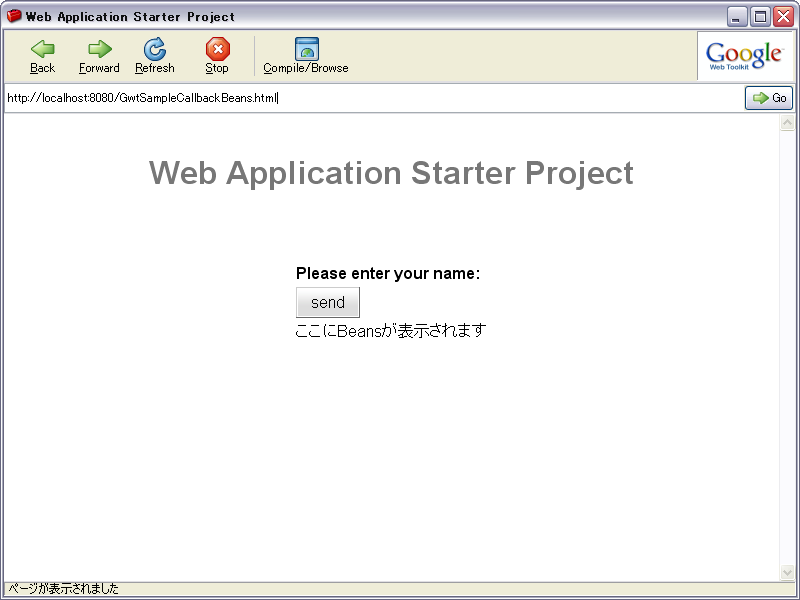800x600 pixels.
Task: Click the text ここにBeansが表示されます
Action: 390,329
